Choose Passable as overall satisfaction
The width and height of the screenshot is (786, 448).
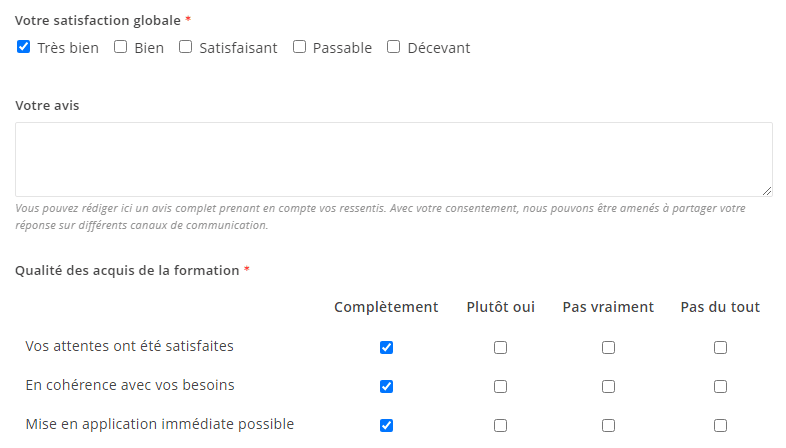[299, 47]
